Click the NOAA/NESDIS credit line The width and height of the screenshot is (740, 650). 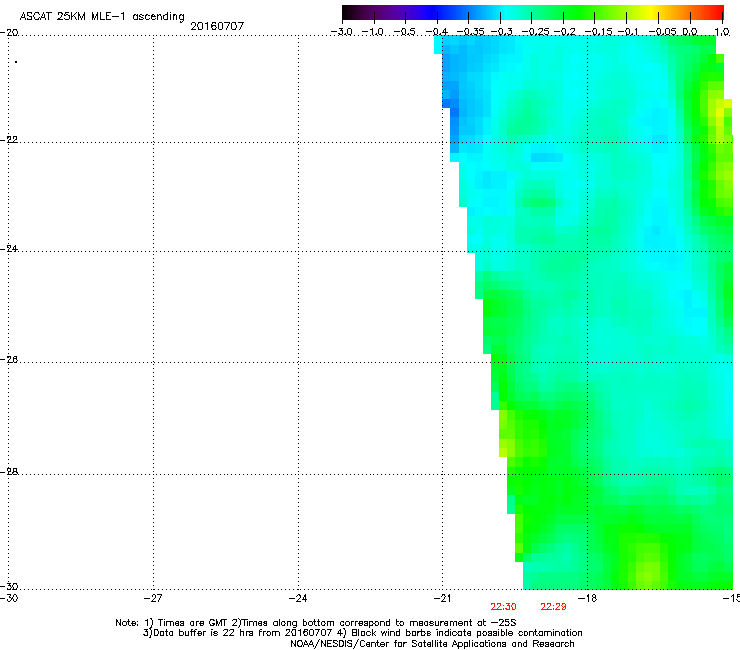[432, 644]
